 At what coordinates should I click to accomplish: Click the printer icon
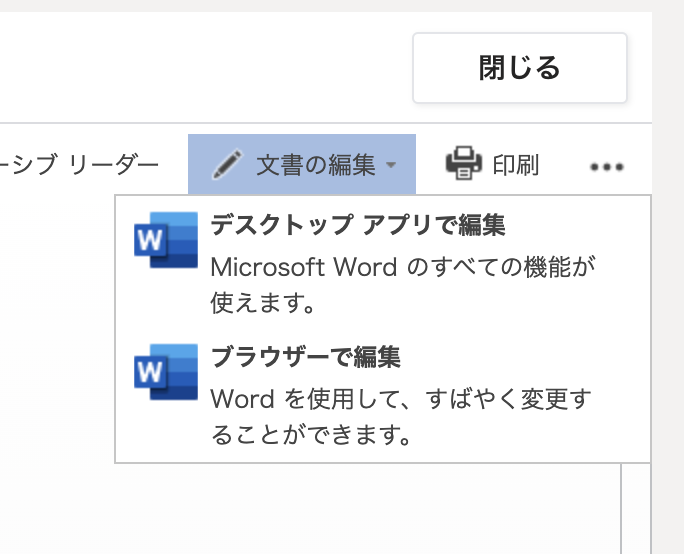(x=464, y=164)
